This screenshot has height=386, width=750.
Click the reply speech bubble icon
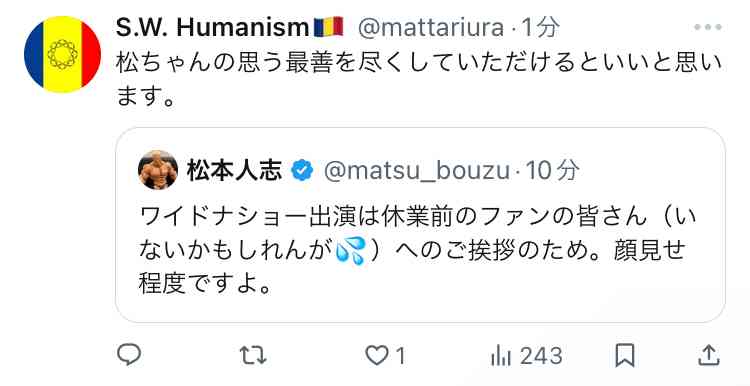pos(129,355)
